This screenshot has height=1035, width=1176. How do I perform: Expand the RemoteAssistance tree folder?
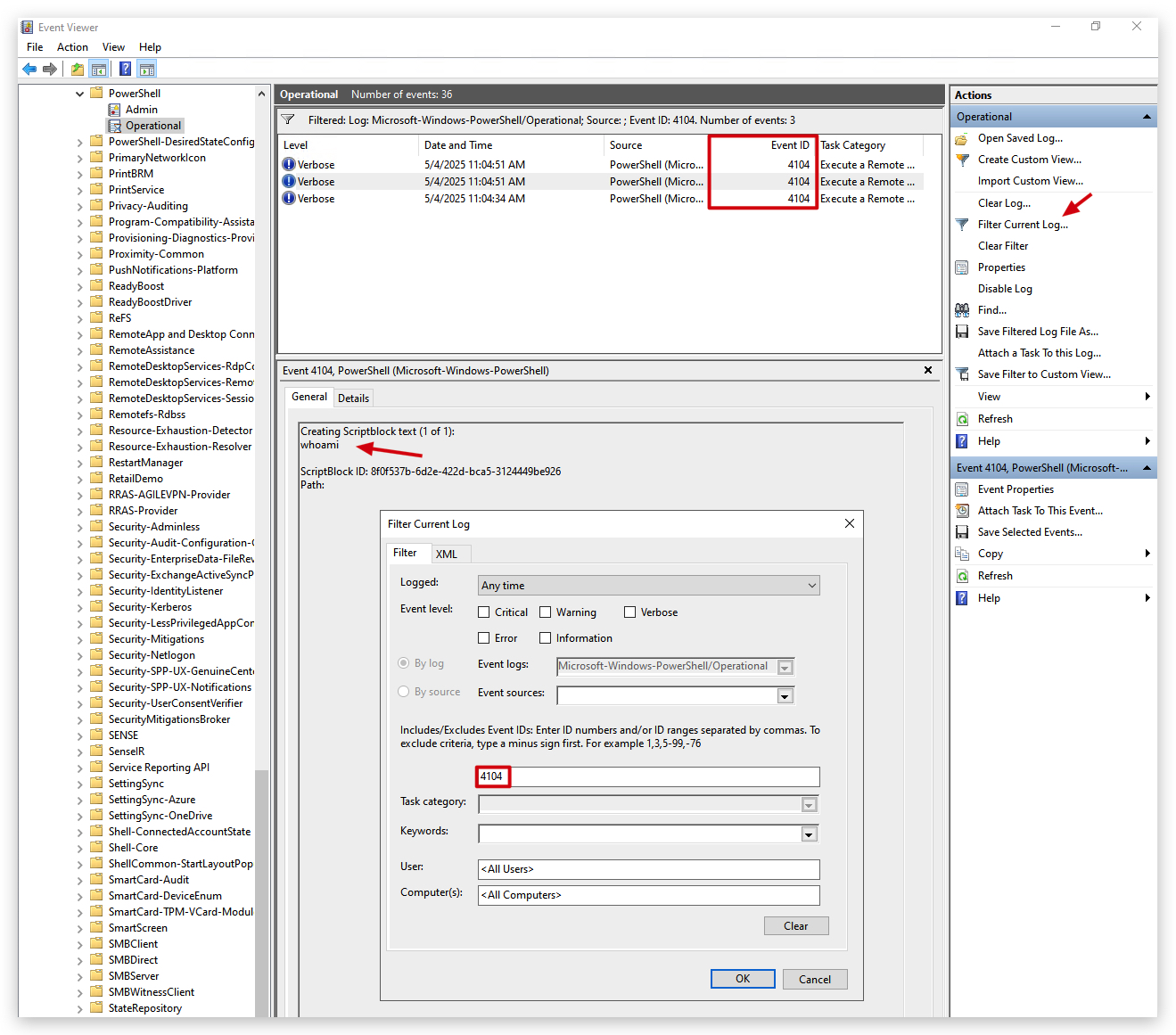pos(80,350)
